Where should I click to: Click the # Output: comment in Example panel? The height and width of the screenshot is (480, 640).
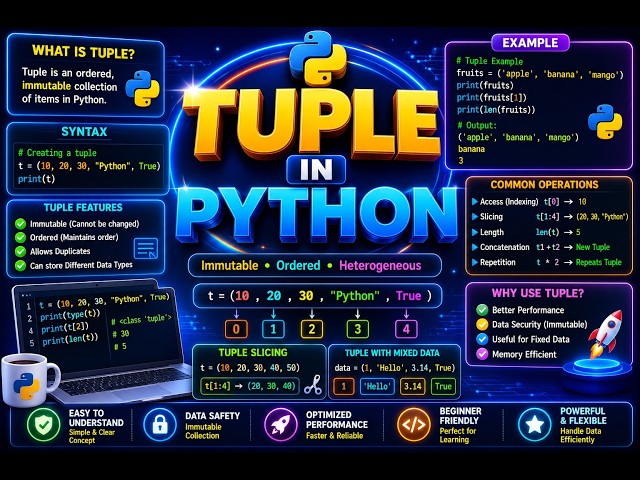[477, 125]
